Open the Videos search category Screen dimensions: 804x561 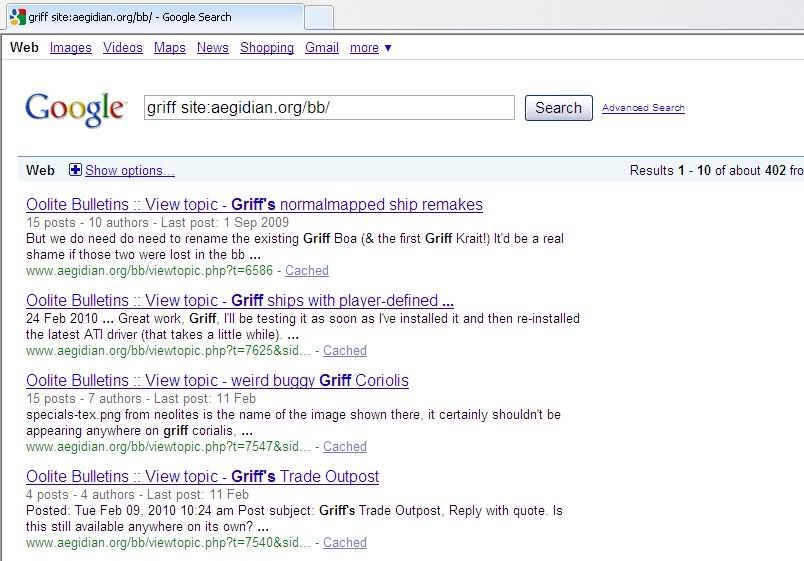point(123,48)
